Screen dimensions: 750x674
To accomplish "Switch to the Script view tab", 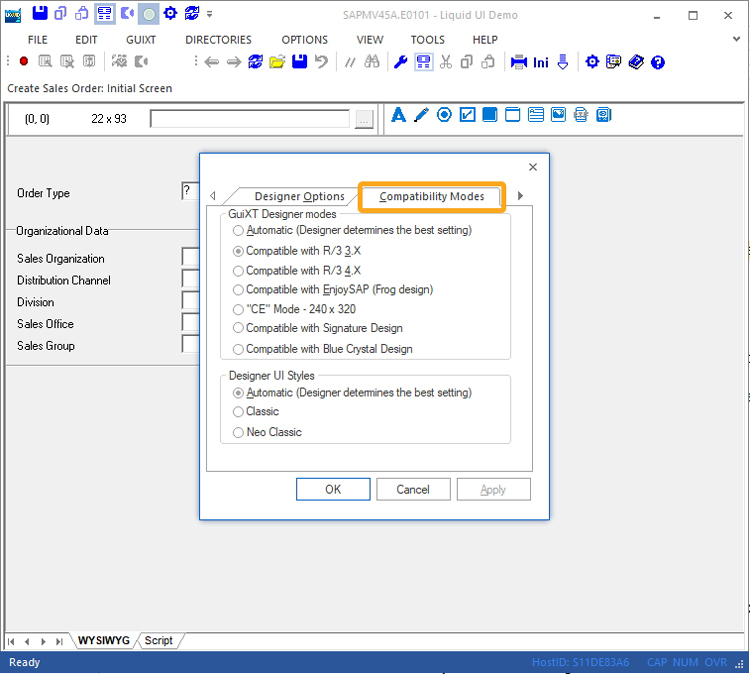I will [x=158, y=640].
